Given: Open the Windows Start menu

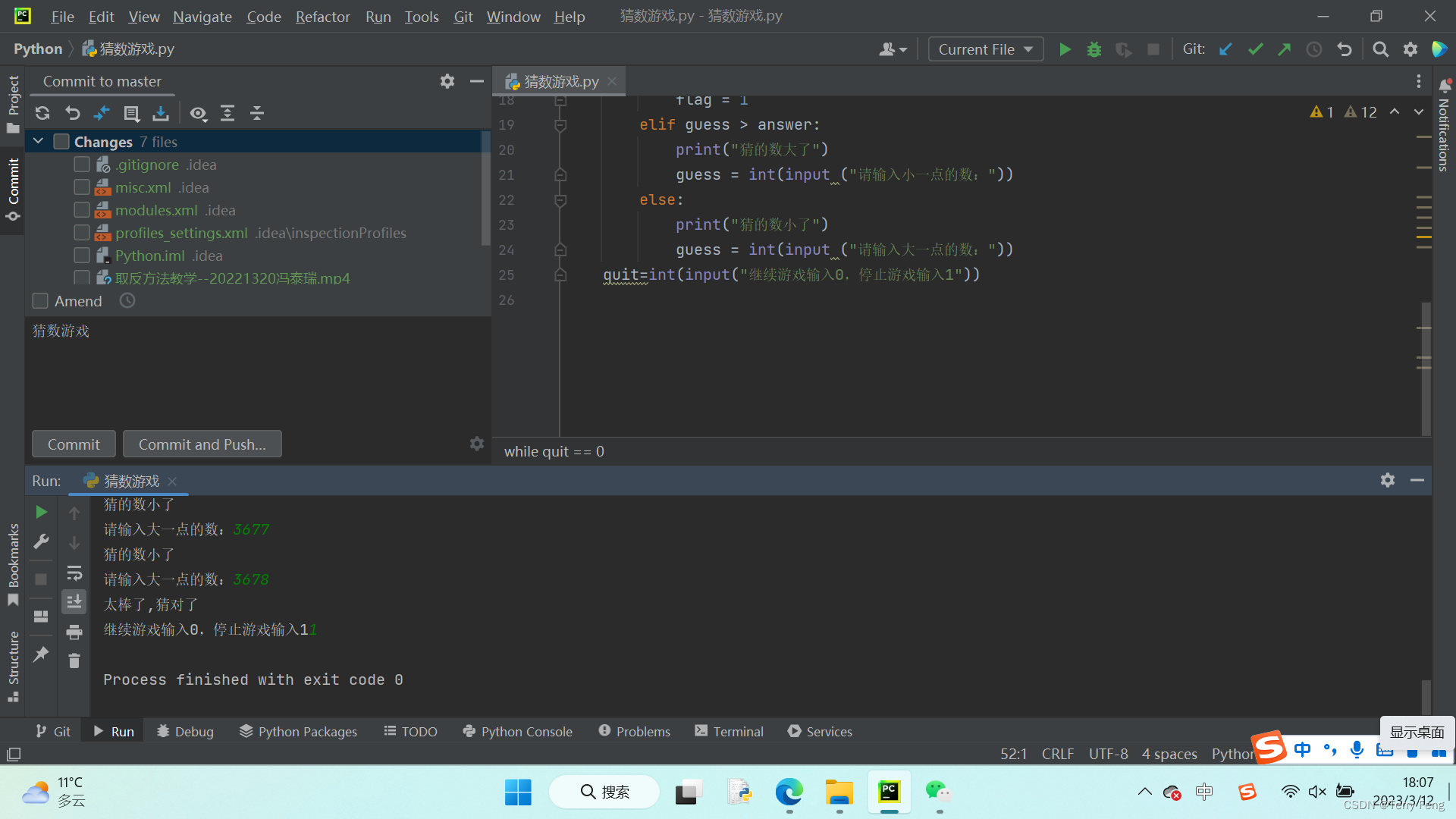Looking at the screenshot, I should click(518, 792).
